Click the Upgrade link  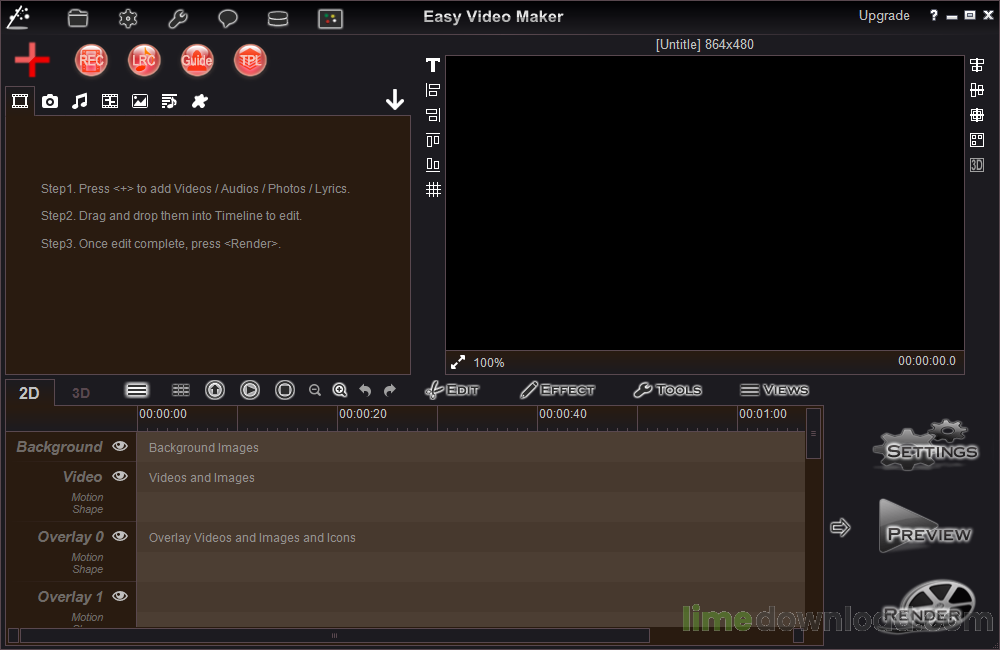point(884,15)
